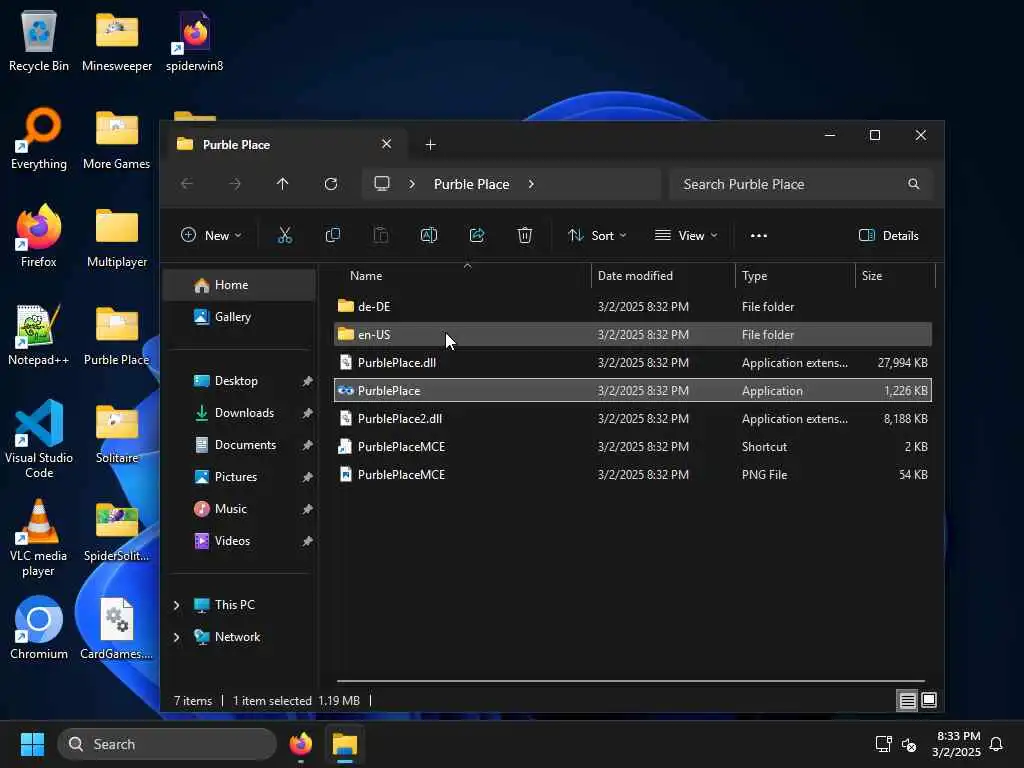Click the horizontal scrollbar in file list
This screenshot has height=768, width=1024.
631,680
